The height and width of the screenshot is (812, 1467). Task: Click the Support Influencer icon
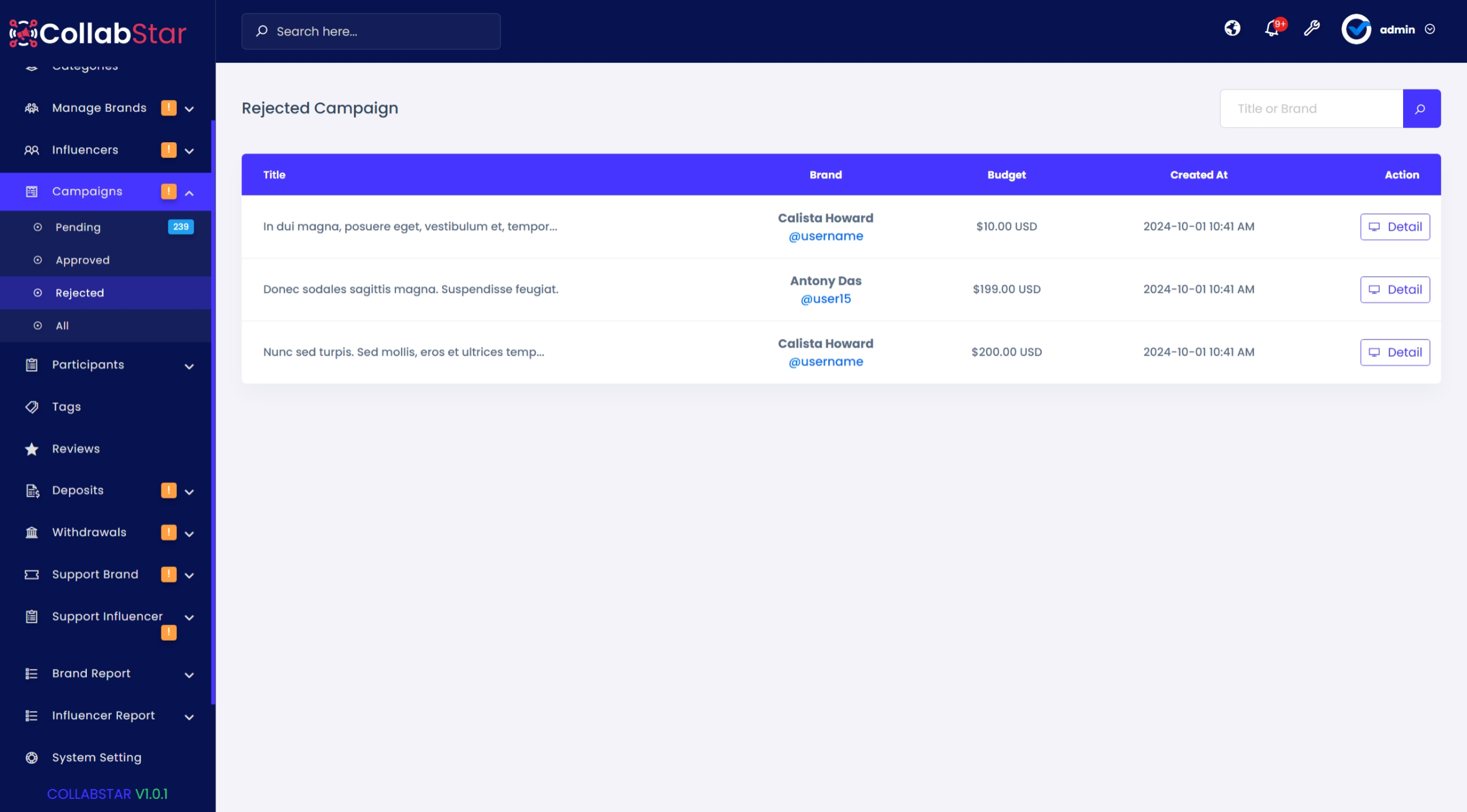(x=32, y=616)
